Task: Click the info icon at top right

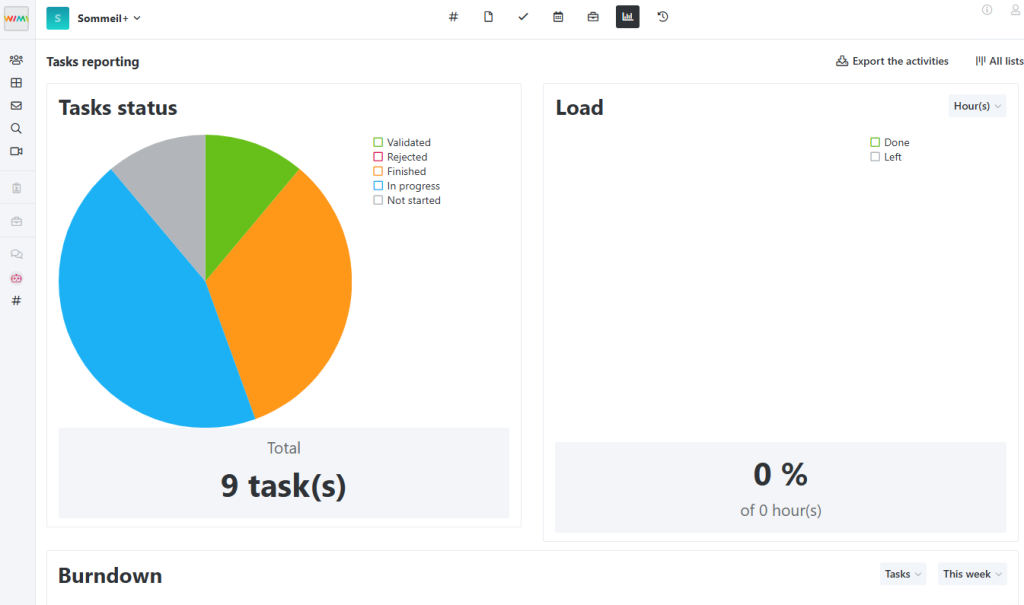Action: (987, 10)
